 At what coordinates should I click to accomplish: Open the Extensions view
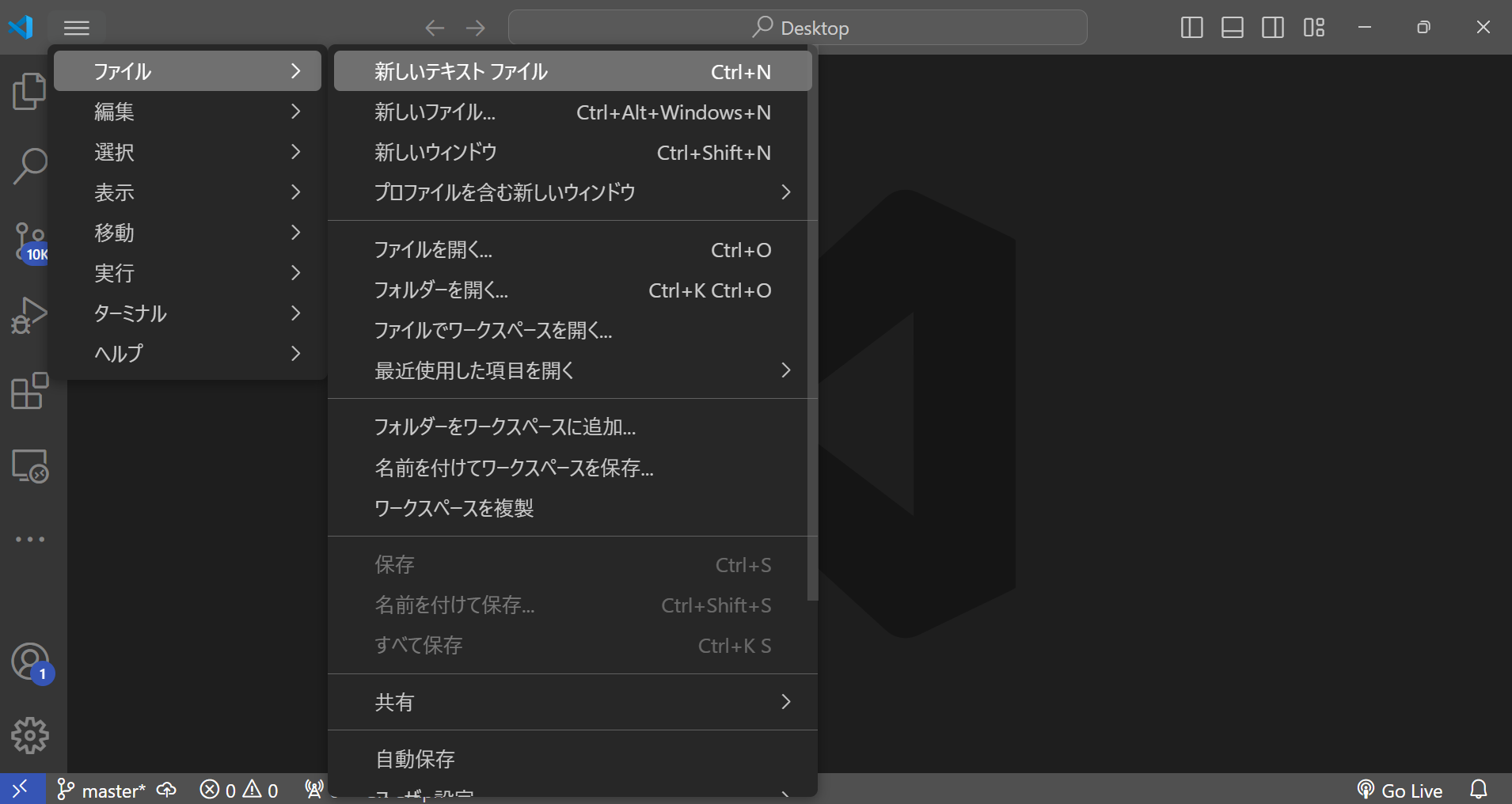[29, 391]
